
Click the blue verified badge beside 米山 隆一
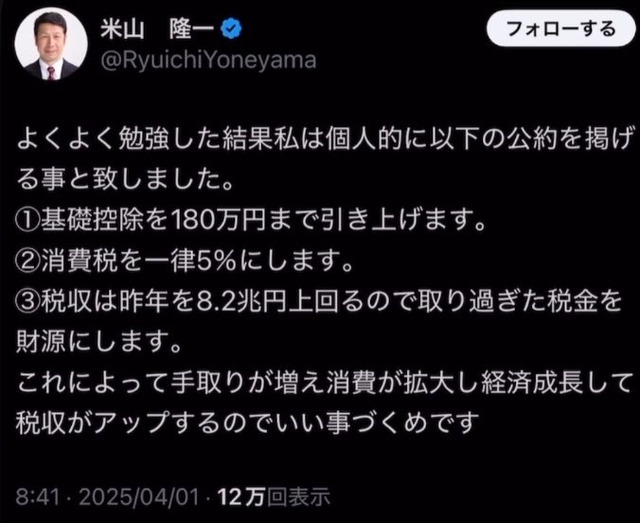coord(231,29)
